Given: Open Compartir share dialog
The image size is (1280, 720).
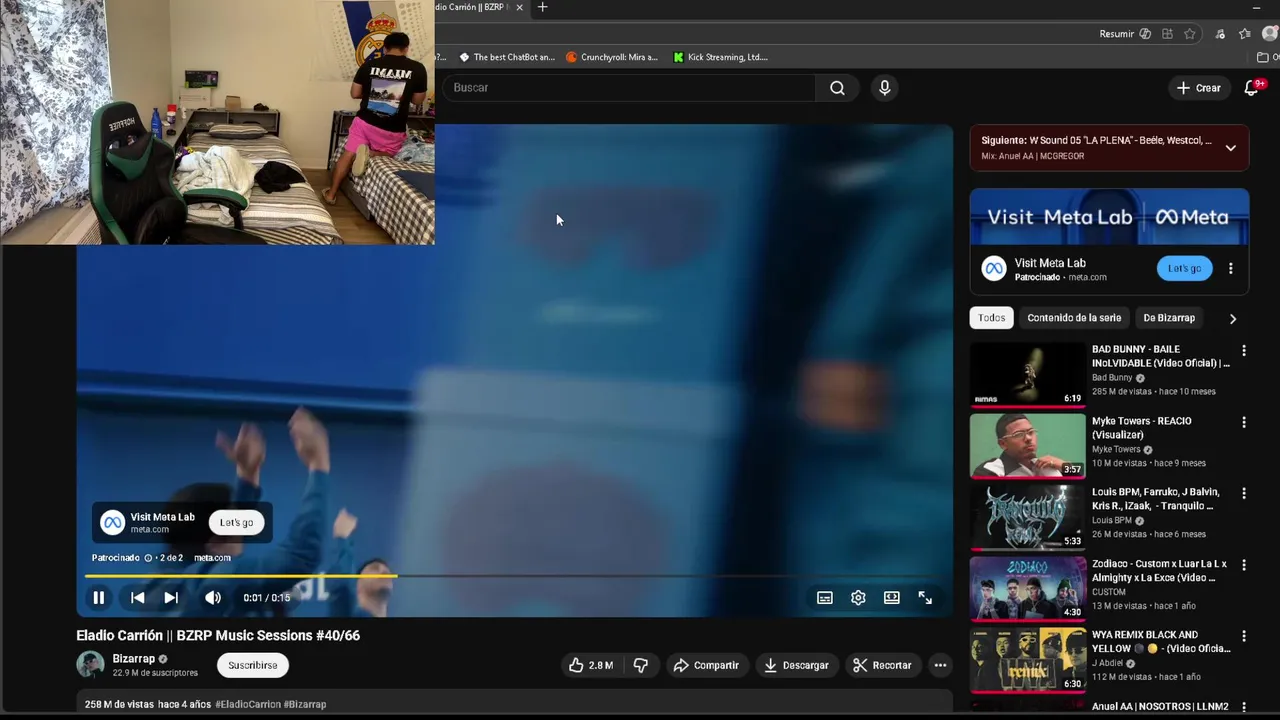Looking at the screenshot, I should click(x=706, y=665).
